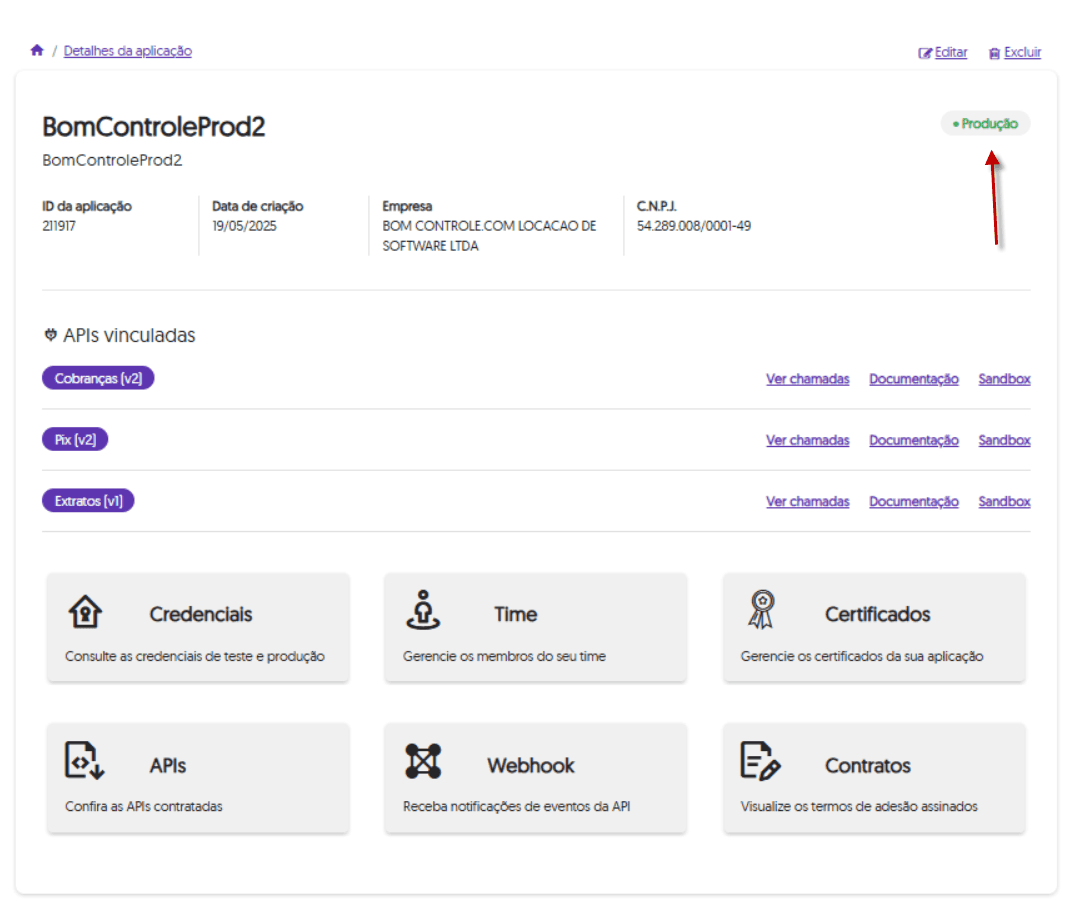Click the Editar pencil icon

pyautogui.click(x=925, y=53)
